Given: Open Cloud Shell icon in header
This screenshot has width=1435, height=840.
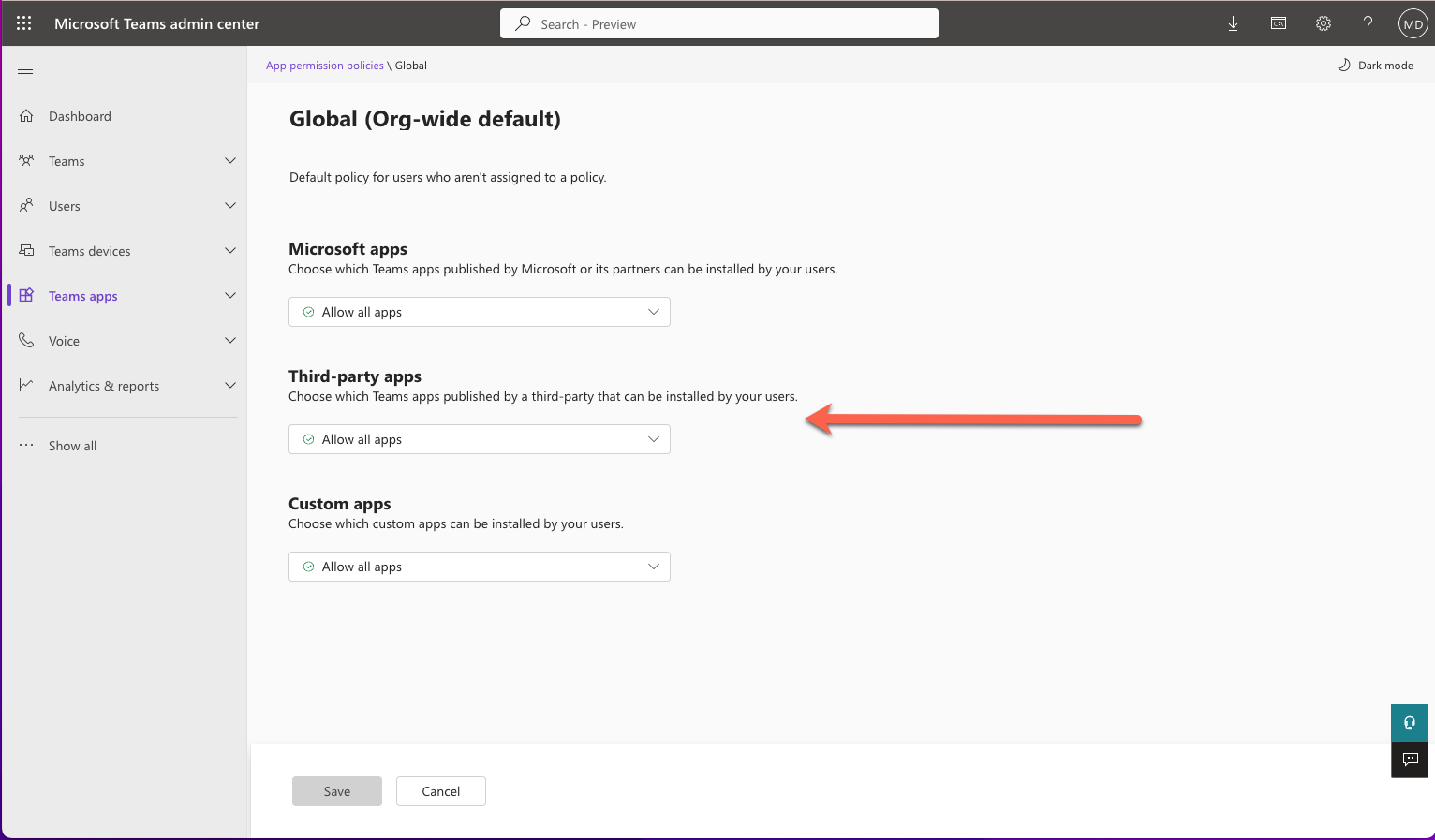Looking at the screenshot, I should [x=1279, y=23].
